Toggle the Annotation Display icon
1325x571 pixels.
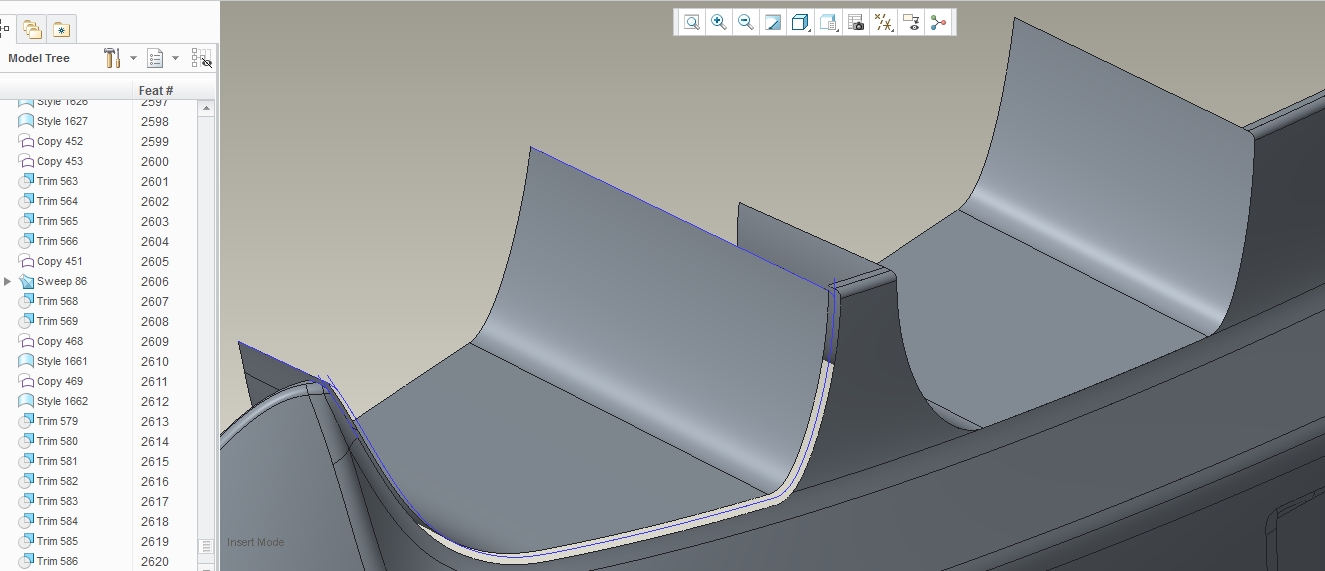point(910,22)
